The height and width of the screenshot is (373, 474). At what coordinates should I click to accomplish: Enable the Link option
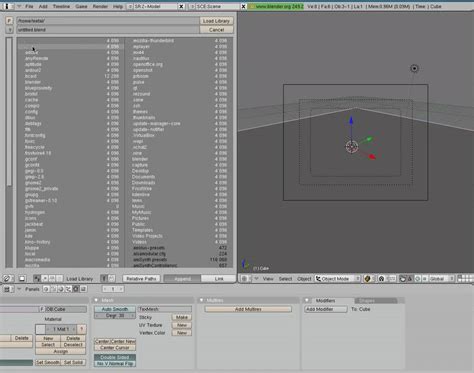pos(219,278)
